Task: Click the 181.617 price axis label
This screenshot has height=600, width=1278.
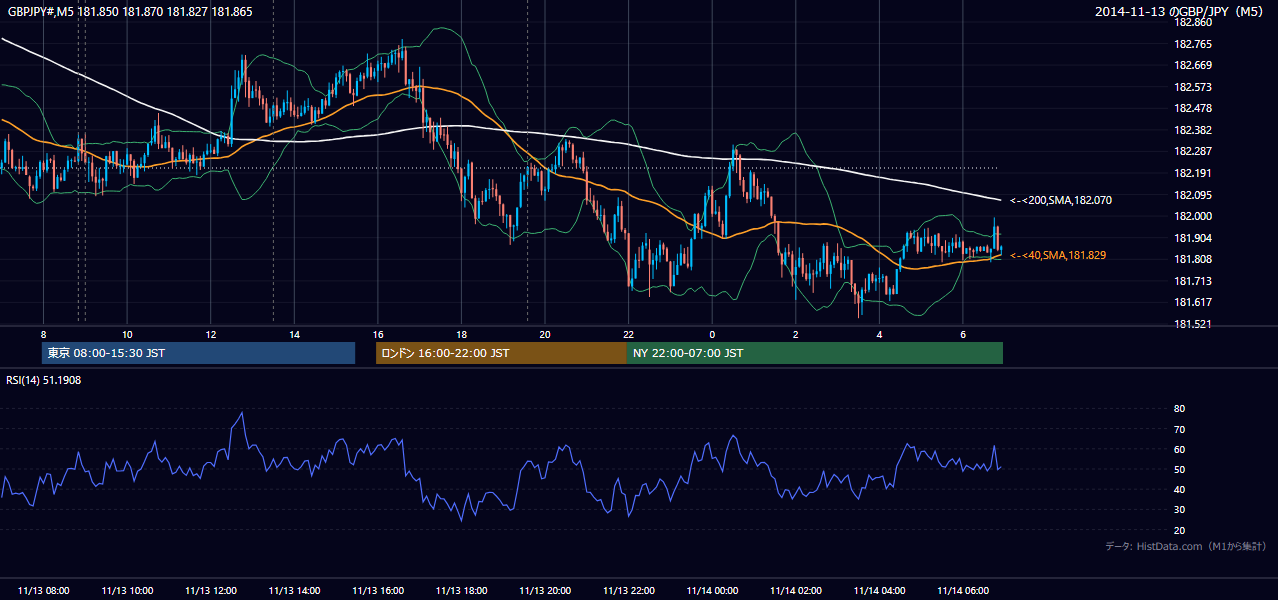Action: (1194, 302)
